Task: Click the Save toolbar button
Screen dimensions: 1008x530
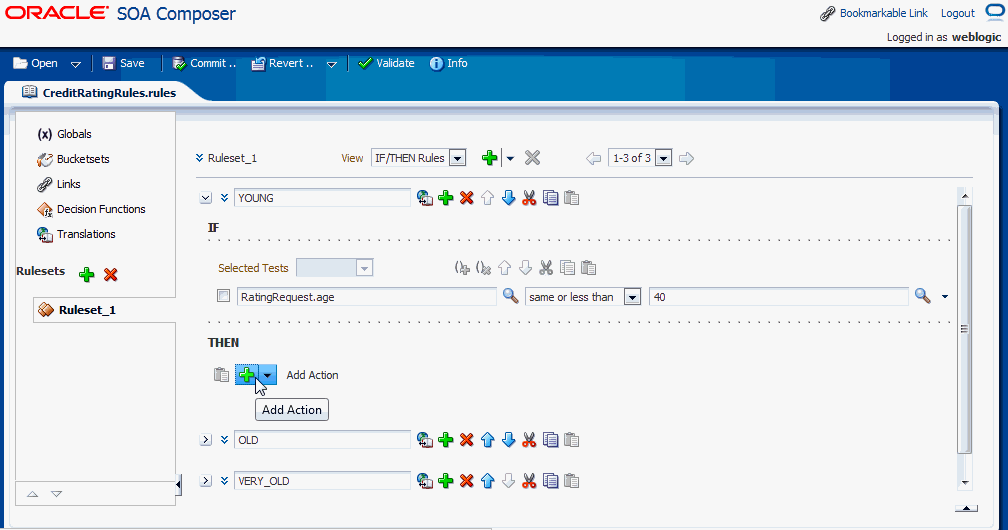Action: click(123, 63)
